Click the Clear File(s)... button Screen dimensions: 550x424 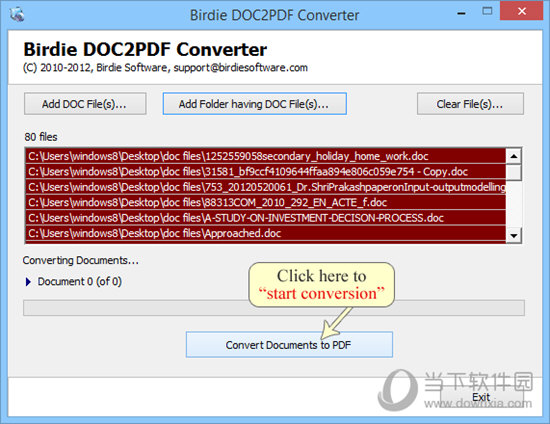pos(470,104)
